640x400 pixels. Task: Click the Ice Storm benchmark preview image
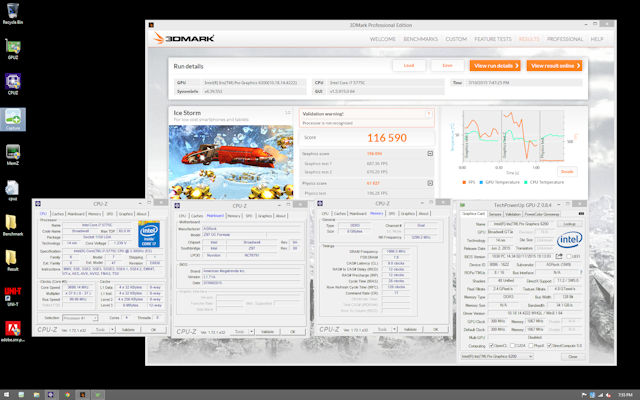pyautogui.click(x=231, y=162)
